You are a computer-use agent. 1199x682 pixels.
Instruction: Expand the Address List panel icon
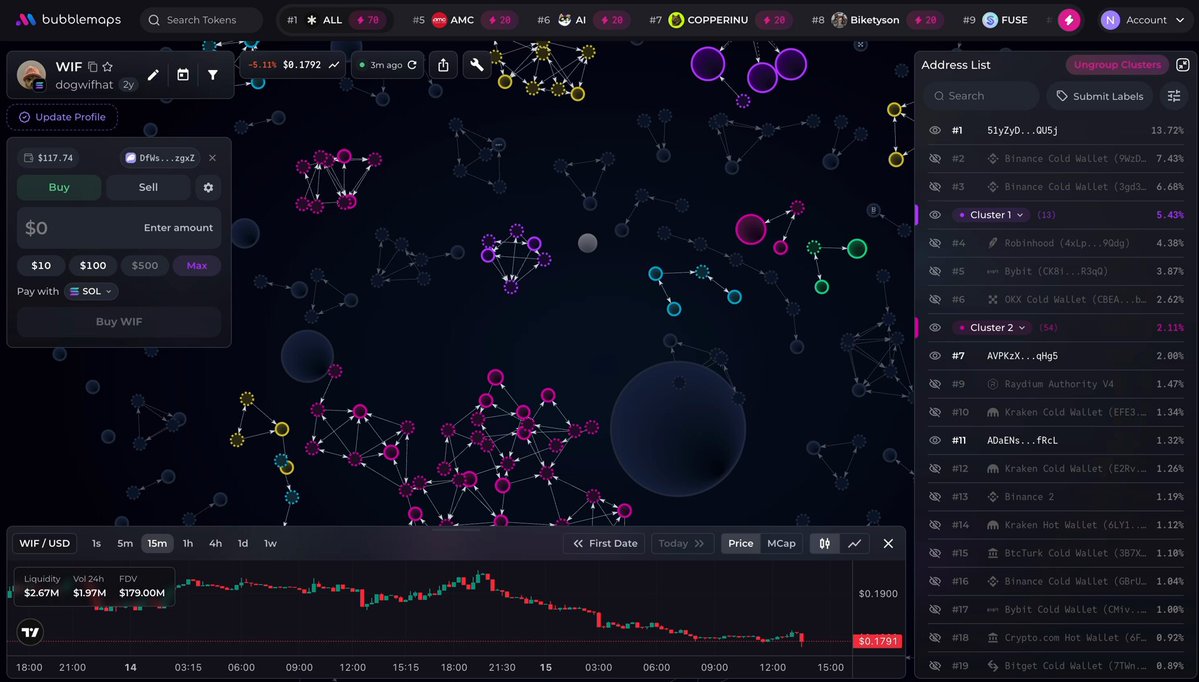click(x=1182, y=65)
